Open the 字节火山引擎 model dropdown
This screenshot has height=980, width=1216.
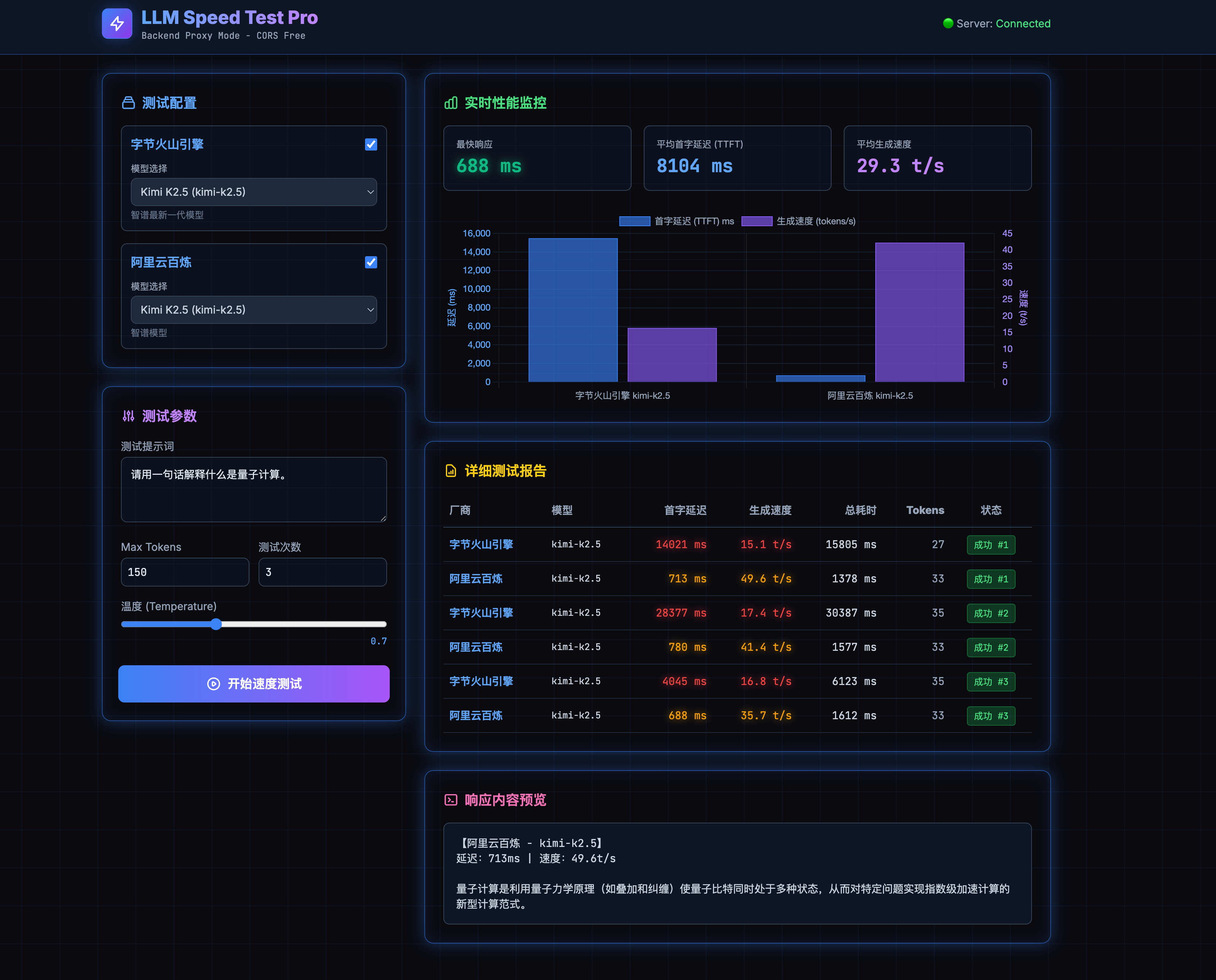tap(254, 192)
